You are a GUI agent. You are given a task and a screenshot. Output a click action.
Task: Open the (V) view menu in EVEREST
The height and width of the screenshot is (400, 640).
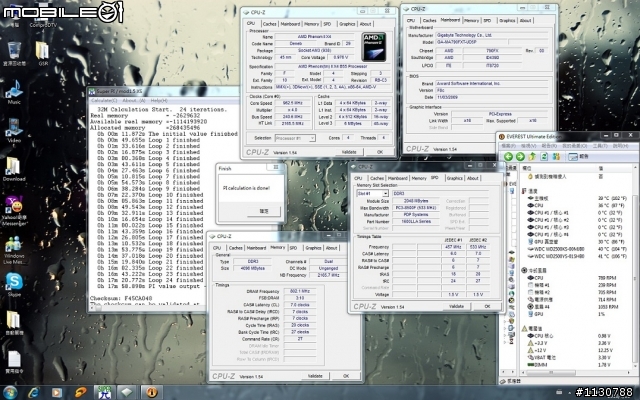point(528,146)
